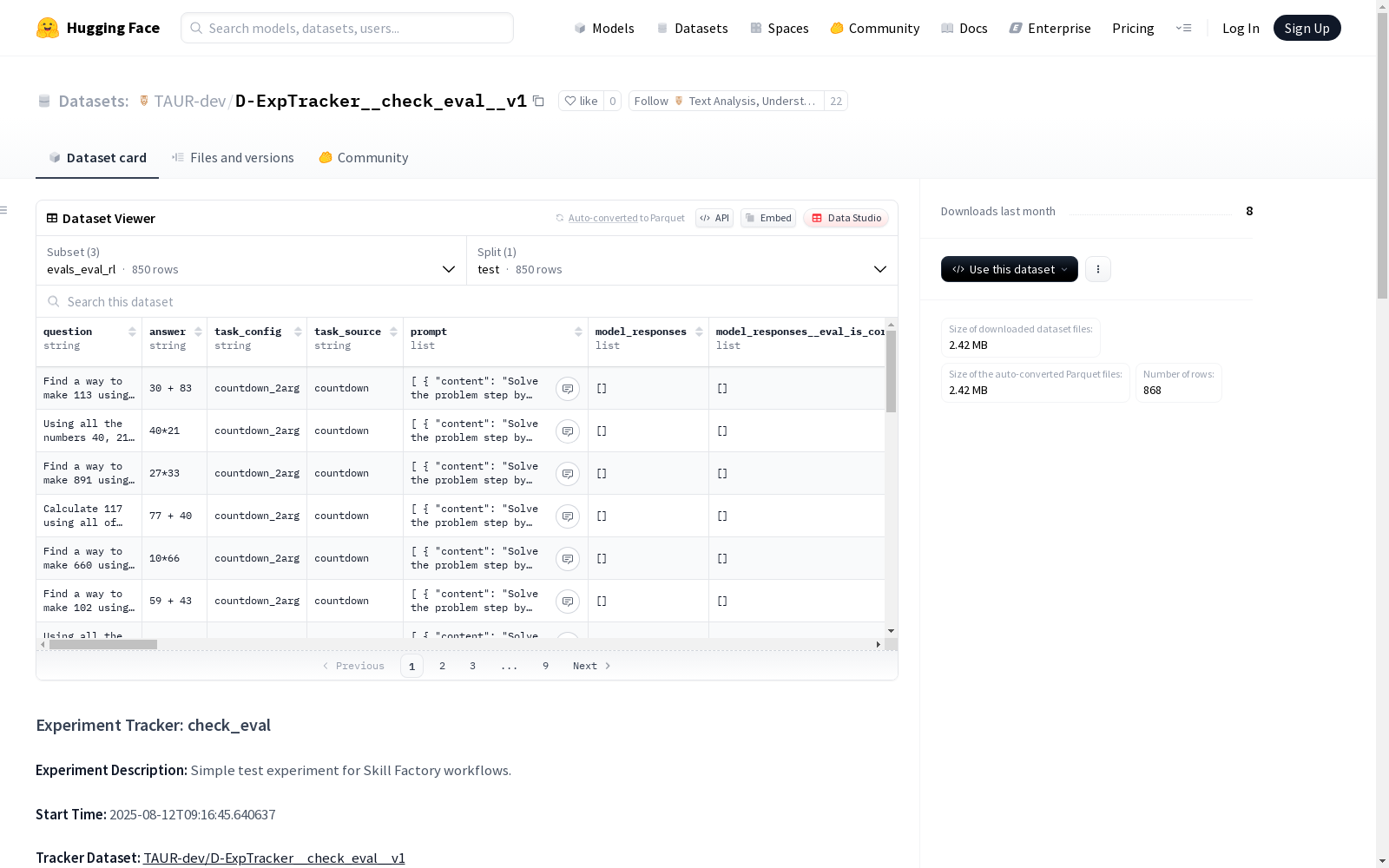Click the table's horizontal scrollbar thumb

pyautogui.click(x=103, y=644)
